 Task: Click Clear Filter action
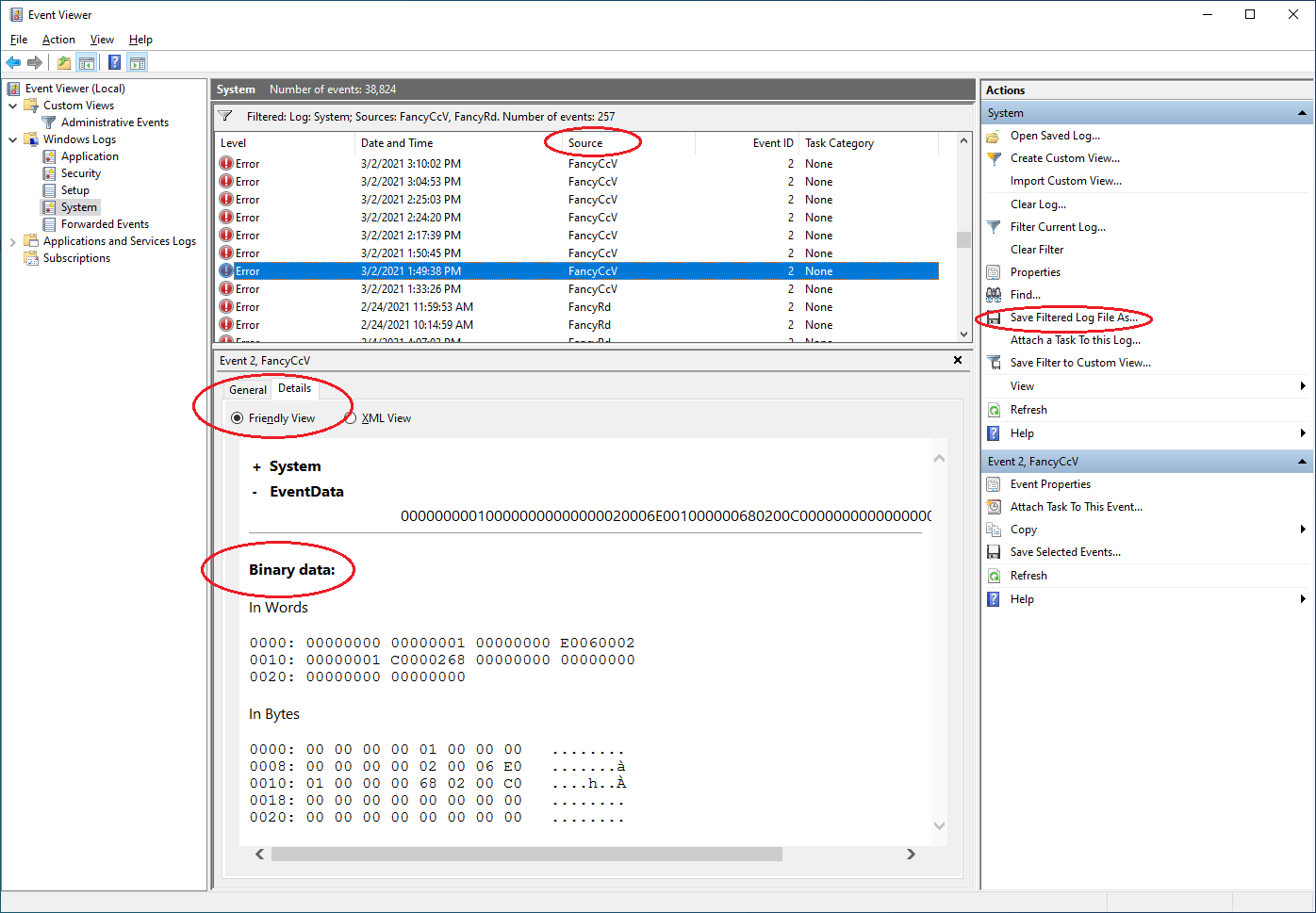[x=1037, y=250]
